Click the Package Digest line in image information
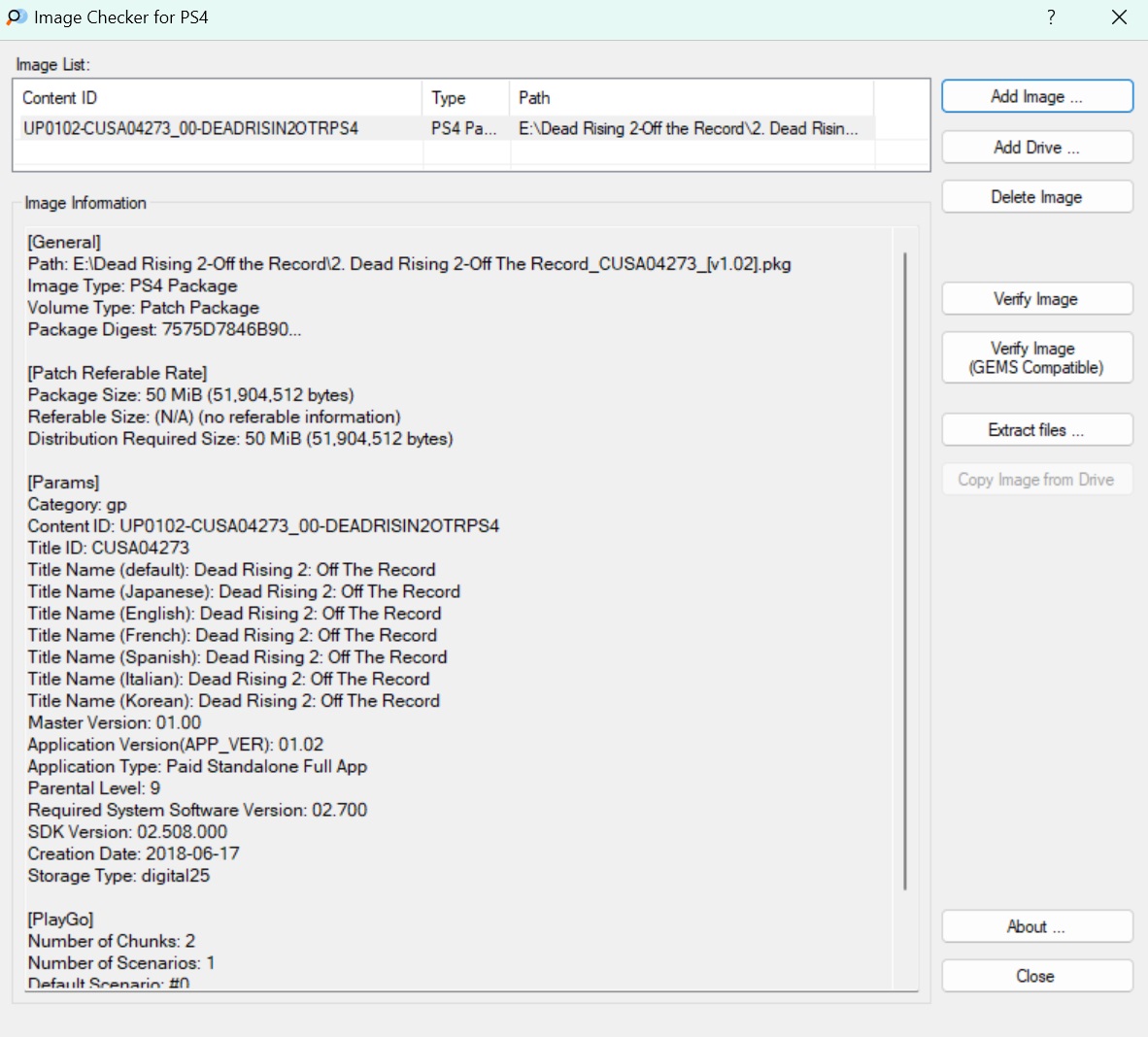The image size is (1148, 1037). coord(165,329)
